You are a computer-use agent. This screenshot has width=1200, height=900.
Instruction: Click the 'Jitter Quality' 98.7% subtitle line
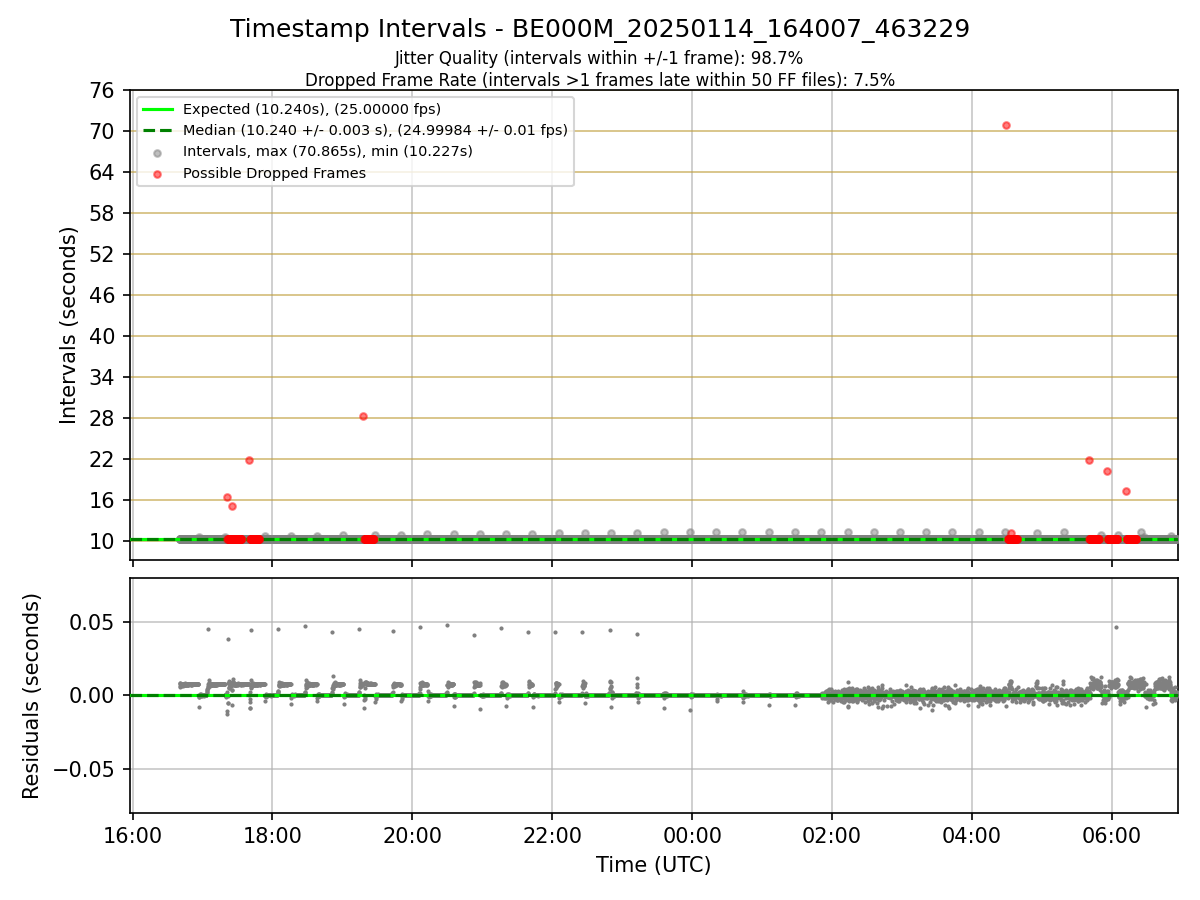click(599, 58)
